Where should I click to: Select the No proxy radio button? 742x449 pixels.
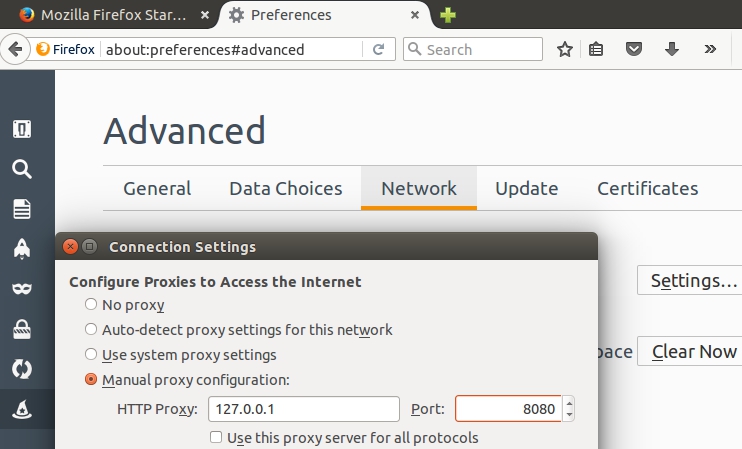(x=91, y=304)
